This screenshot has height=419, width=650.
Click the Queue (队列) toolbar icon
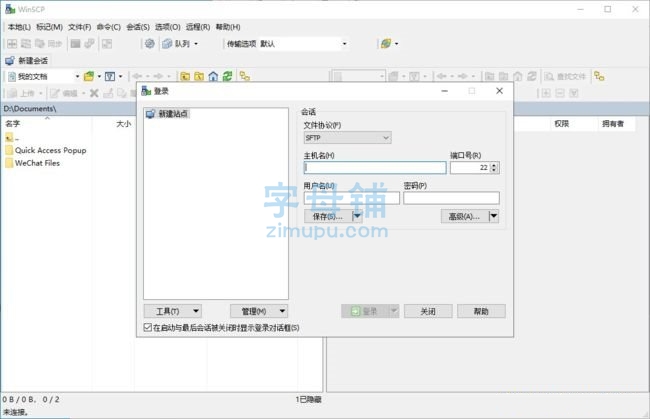coord(167,44)
